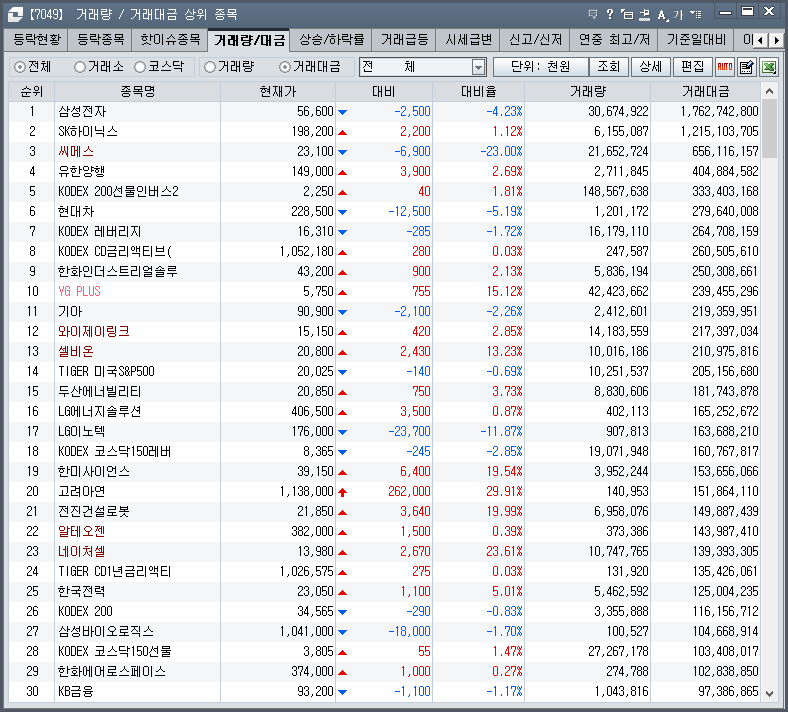788x712 pixels.
Task: Click the upper-limit arrow on 고려아연 row
Action: 342,492
